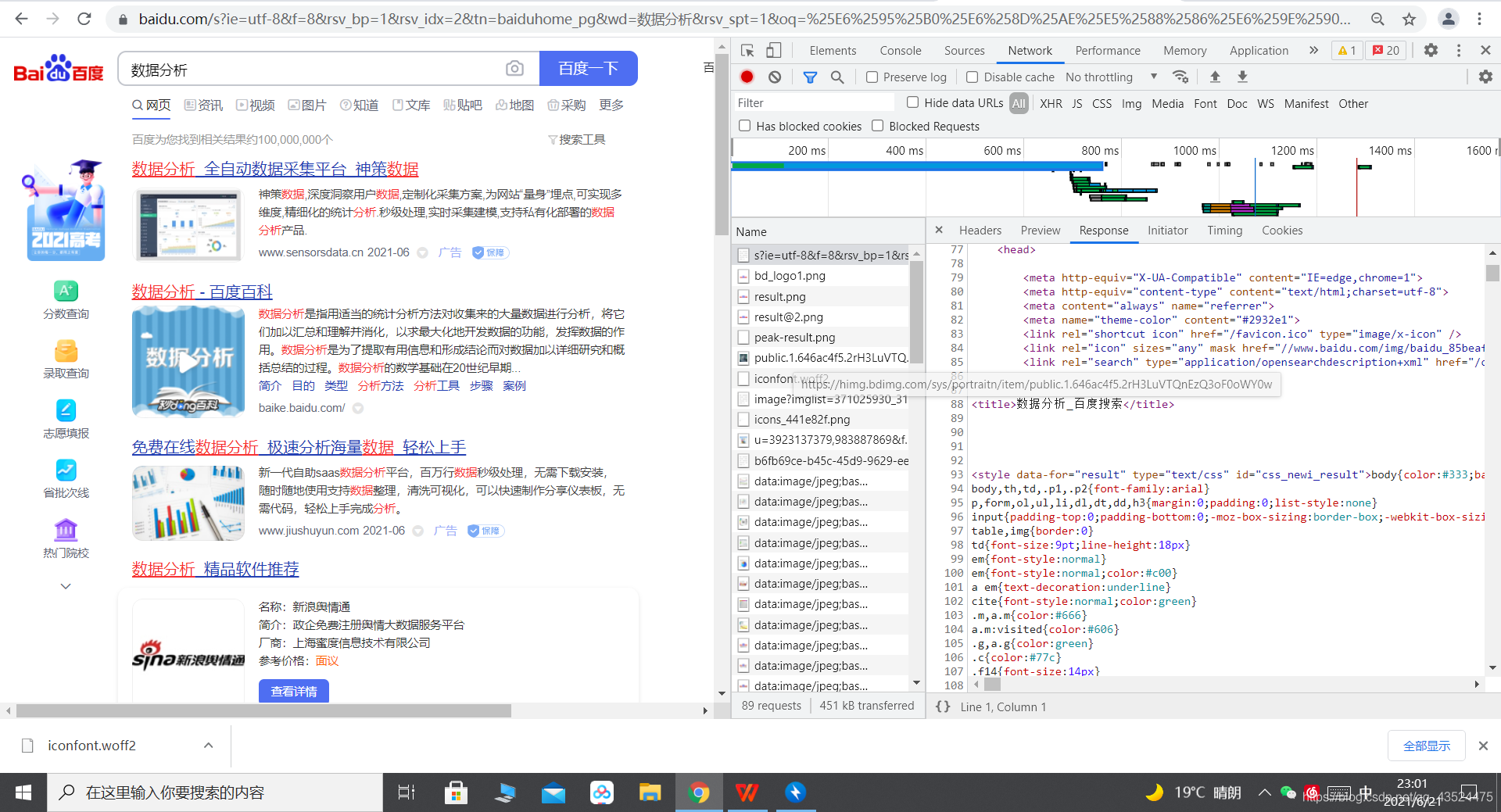1501x812 pixels.
Task: Switch to the Elements tab
Action: point(833,50)
